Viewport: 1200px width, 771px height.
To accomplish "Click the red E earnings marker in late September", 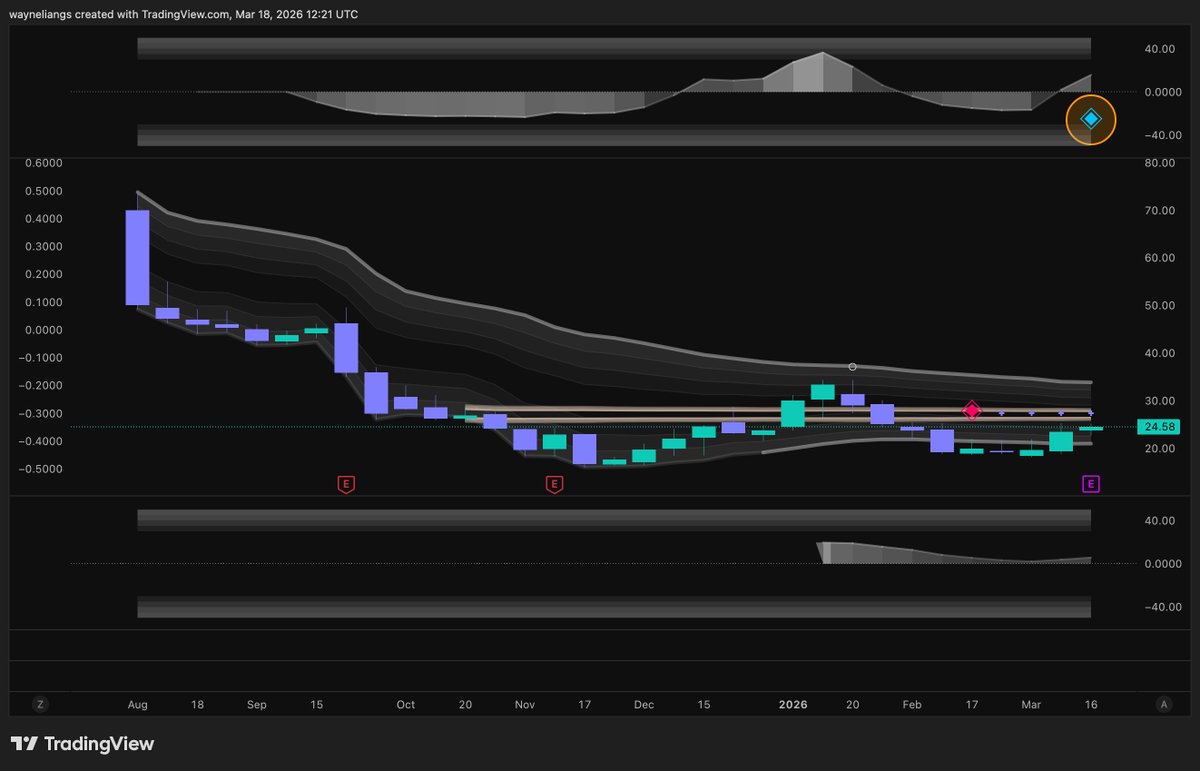I will pyautogui.click(x=345, y=485).
